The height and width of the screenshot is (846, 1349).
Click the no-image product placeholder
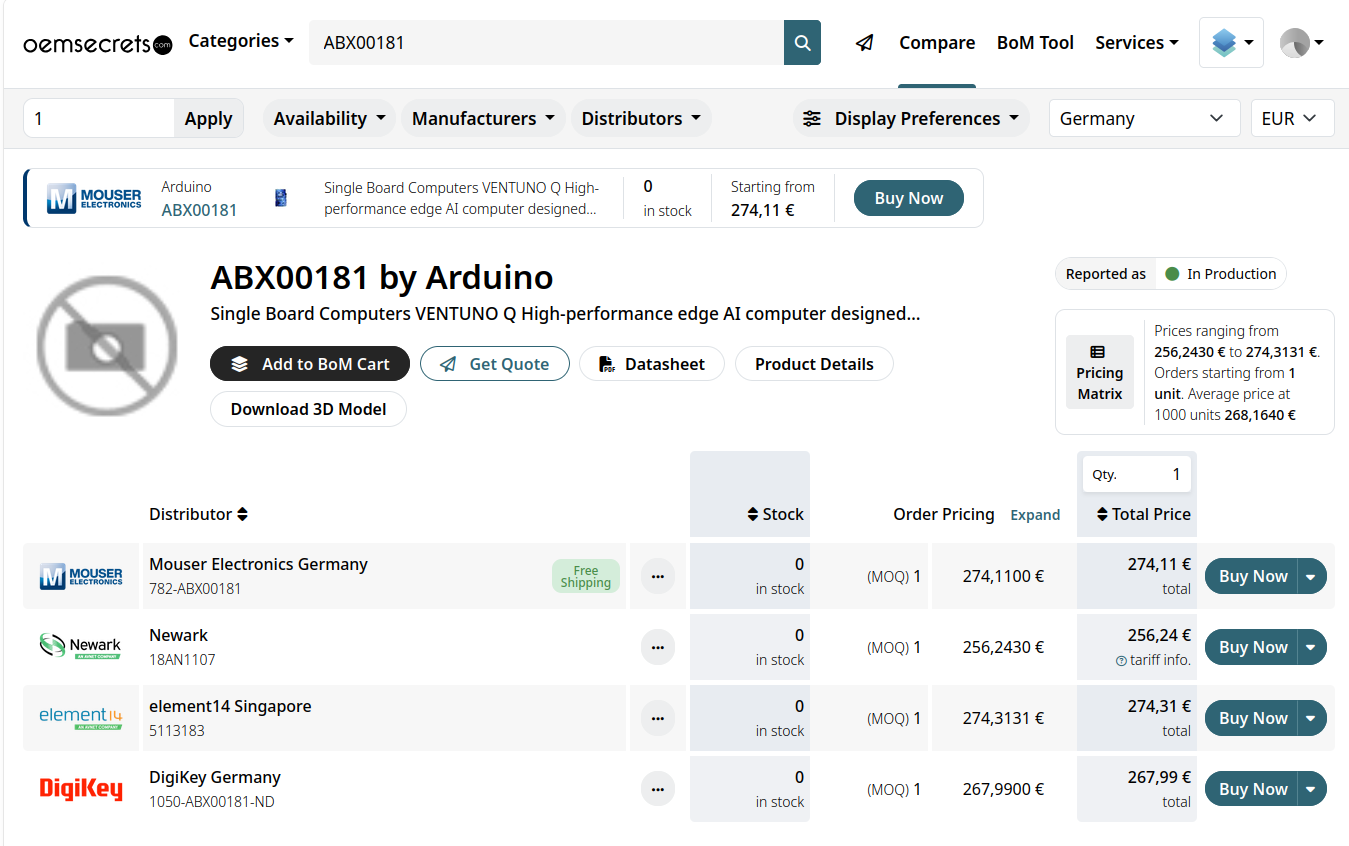[x=106, y=346]
